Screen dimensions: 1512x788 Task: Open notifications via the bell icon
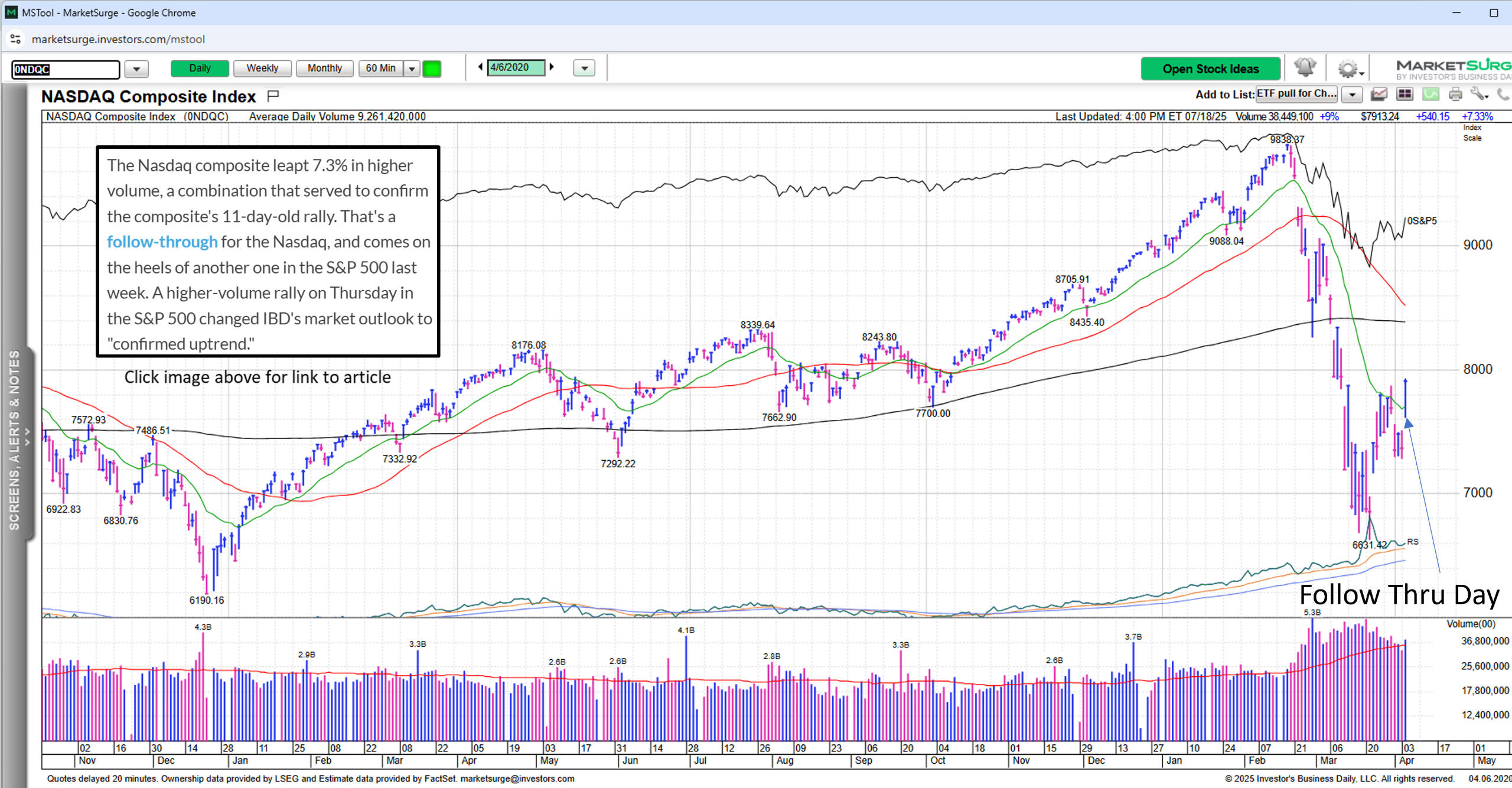[1305, 68]
